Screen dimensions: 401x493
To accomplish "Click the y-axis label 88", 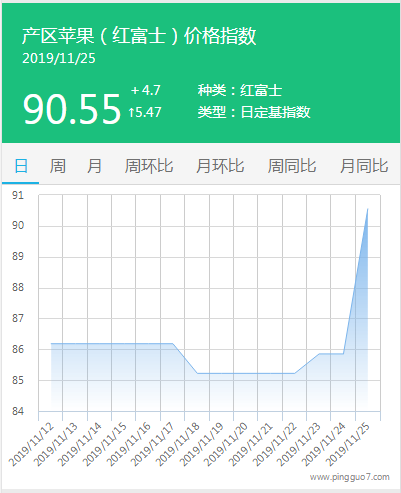I will tap(18, 287).
